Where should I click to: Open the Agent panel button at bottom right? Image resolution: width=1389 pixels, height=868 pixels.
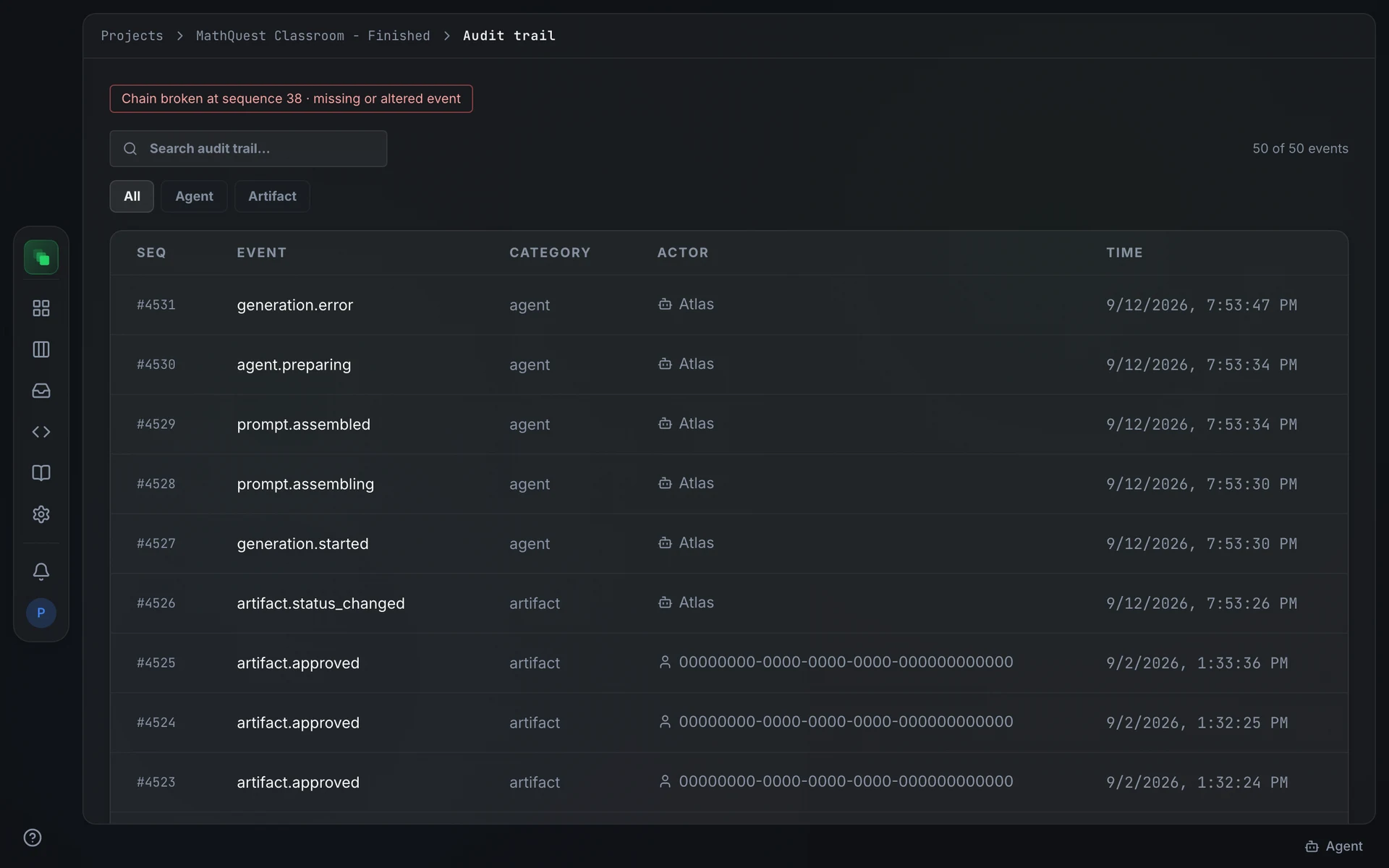pyautogui.click(x=1334, y=846)
